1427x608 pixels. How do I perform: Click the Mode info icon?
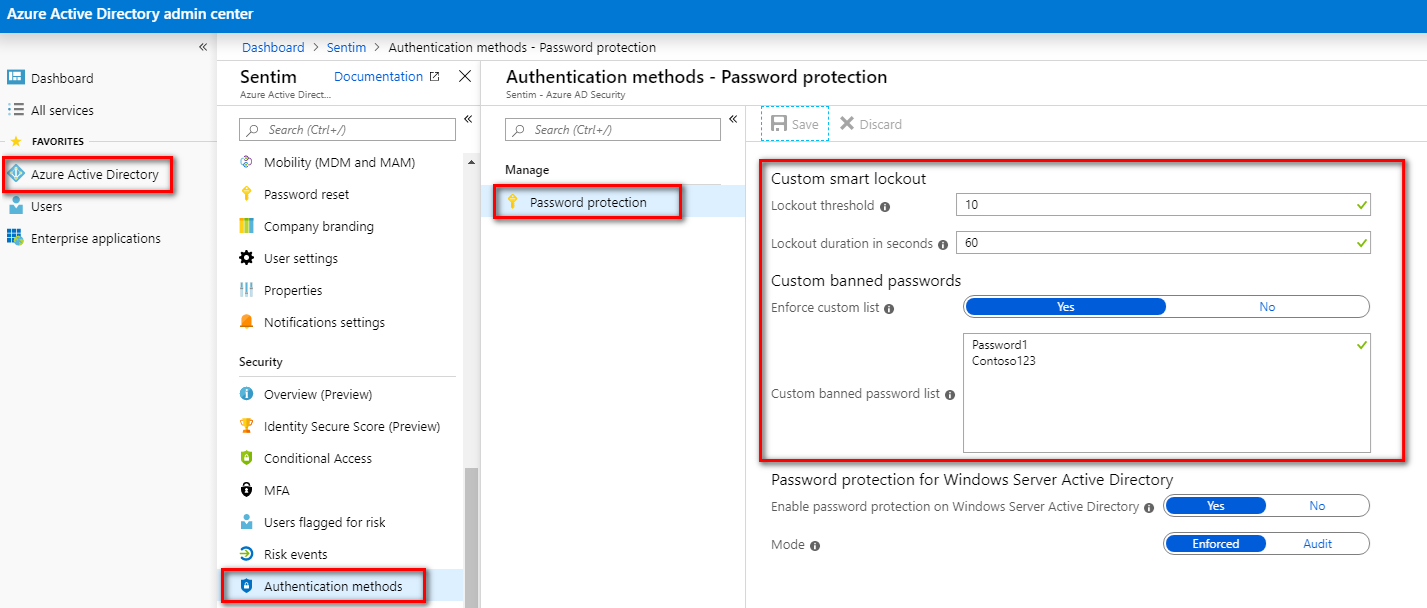point(815,546)
